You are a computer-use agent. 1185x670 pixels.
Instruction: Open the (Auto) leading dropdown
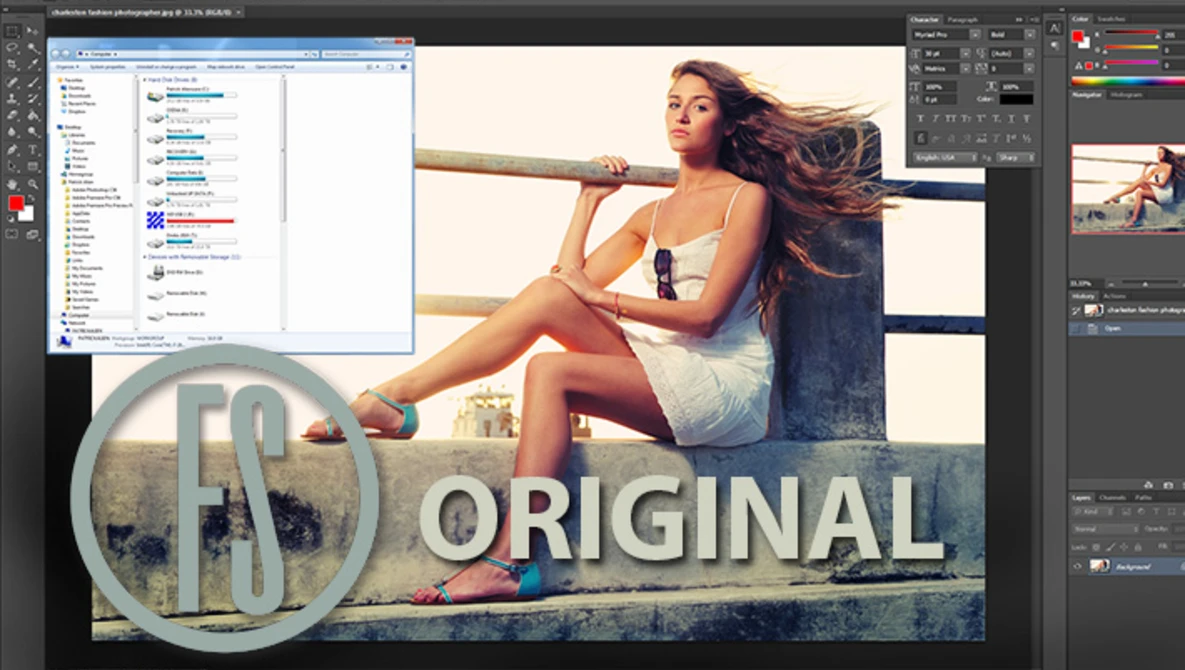pyautogui.click(x=1029, y=54)
